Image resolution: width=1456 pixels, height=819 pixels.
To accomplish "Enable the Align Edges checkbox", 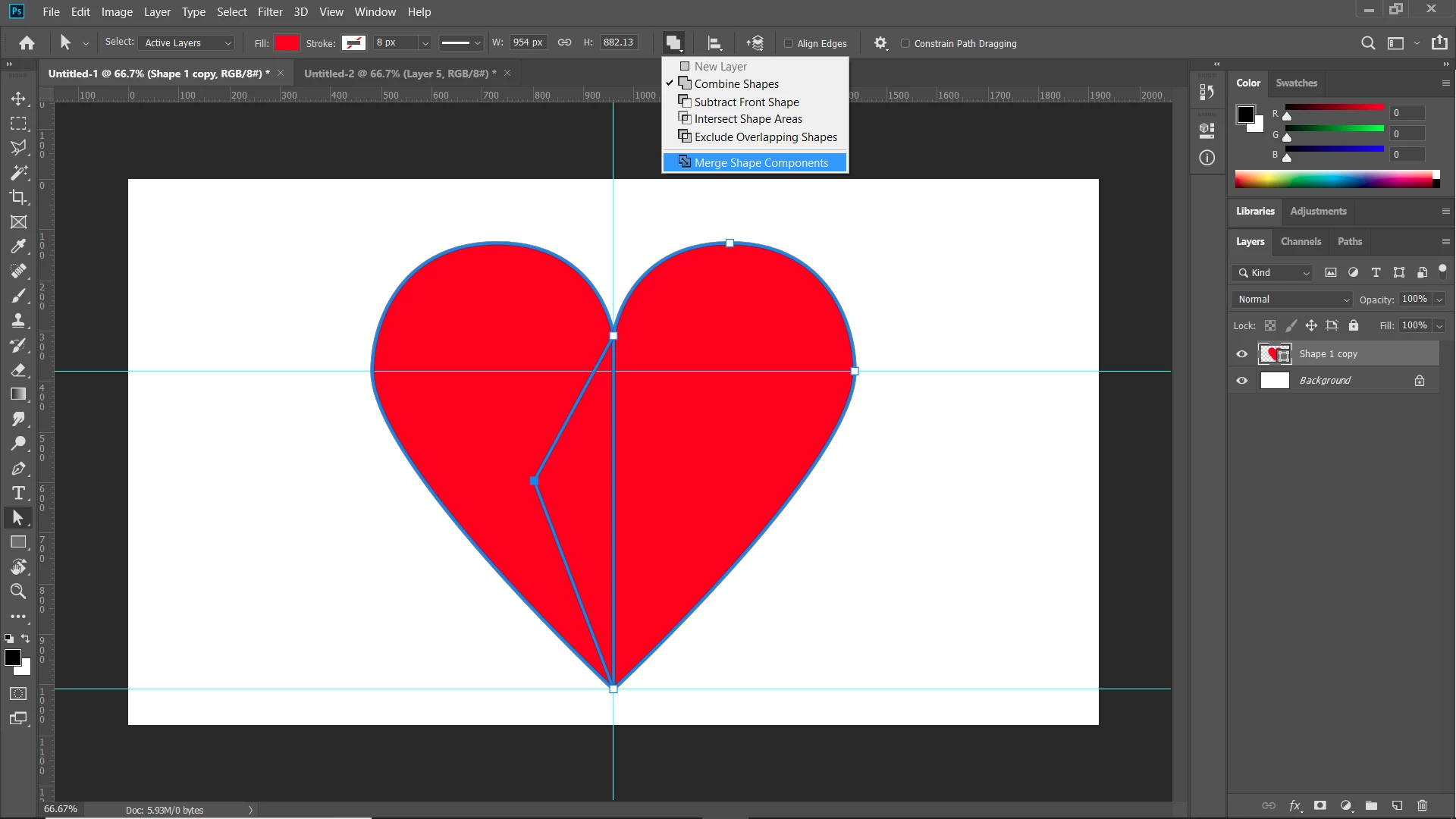I will [x=789, y=43].
